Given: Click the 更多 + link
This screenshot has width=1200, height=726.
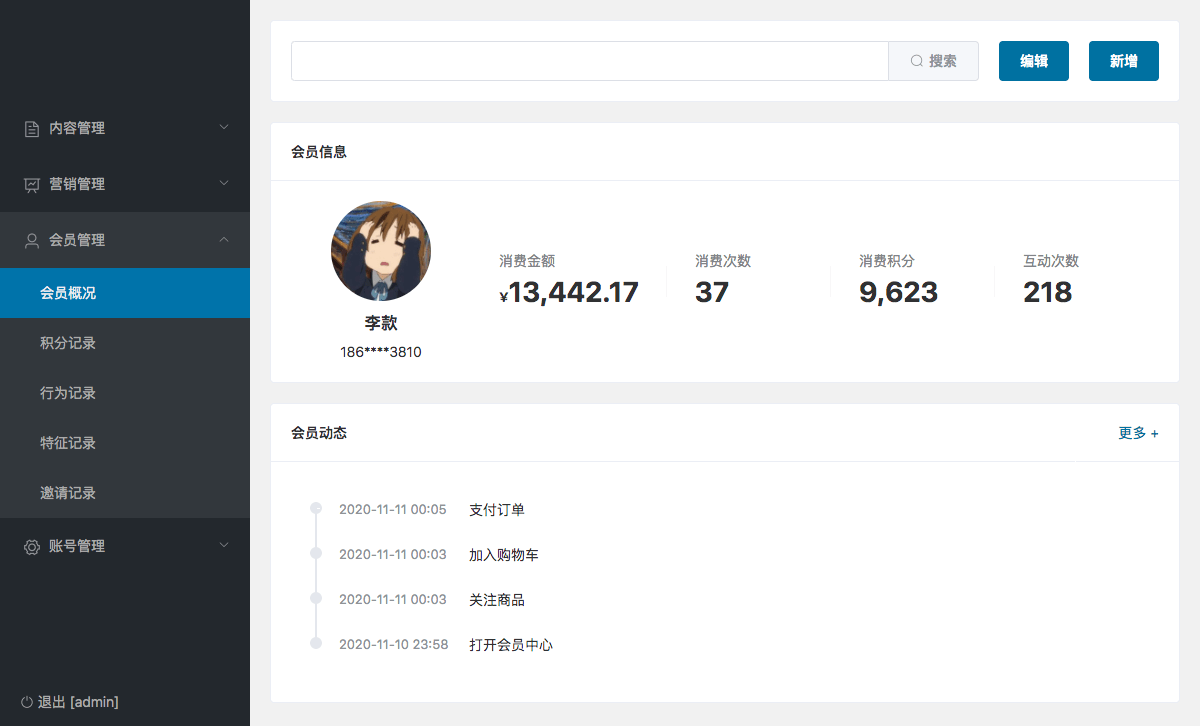Looking at the screenshot, I should (1138, 433).
